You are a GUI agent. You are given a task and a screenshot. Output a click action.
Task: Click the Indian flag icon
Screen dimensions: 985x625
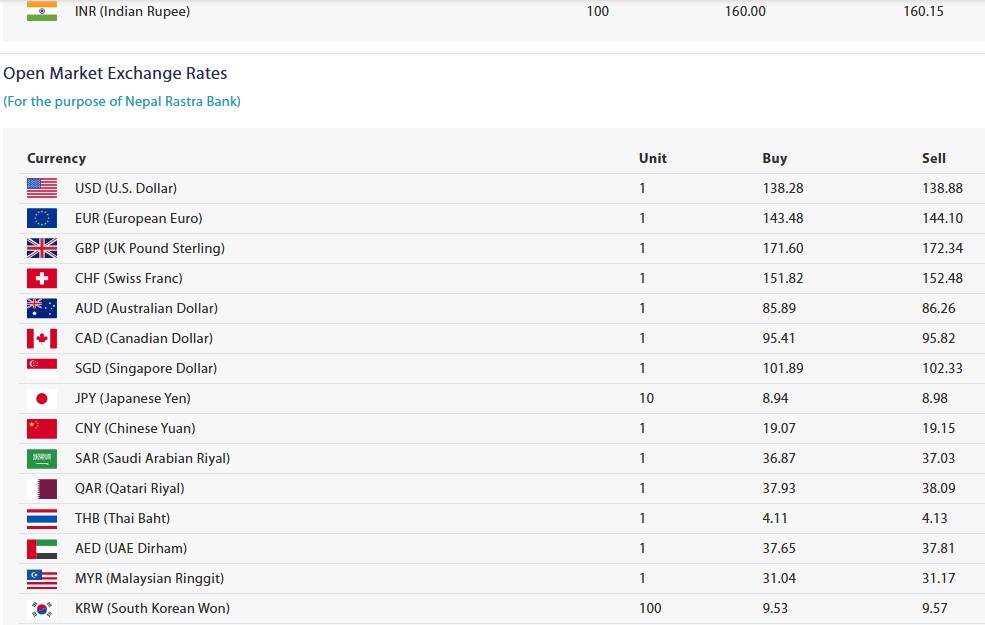[42, 12]
